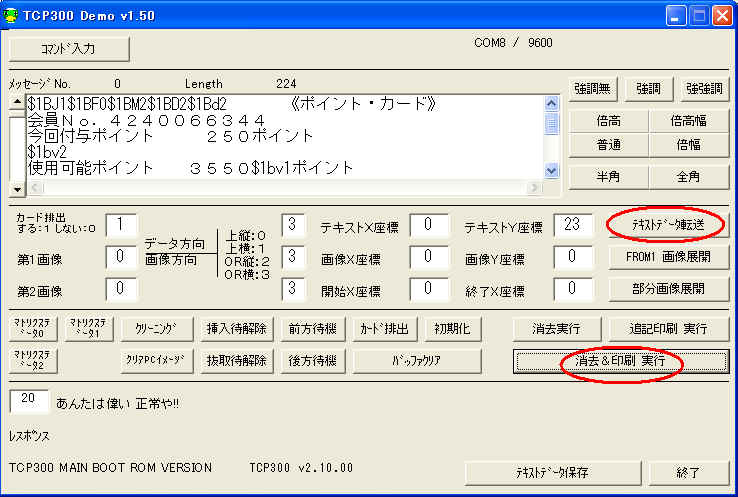Focus the データ方向 field beside テキストX座標
The width and height of the screenshot is (738, 497).
(x=293, y=225)
